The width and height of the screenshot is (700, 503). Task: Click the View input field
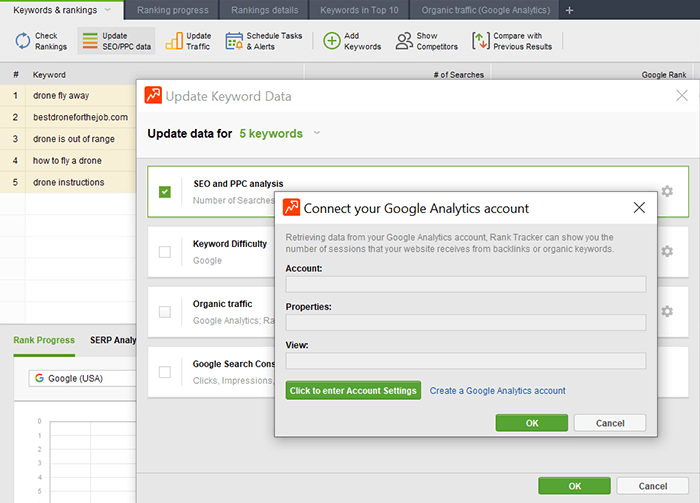(x=466, y=361)
